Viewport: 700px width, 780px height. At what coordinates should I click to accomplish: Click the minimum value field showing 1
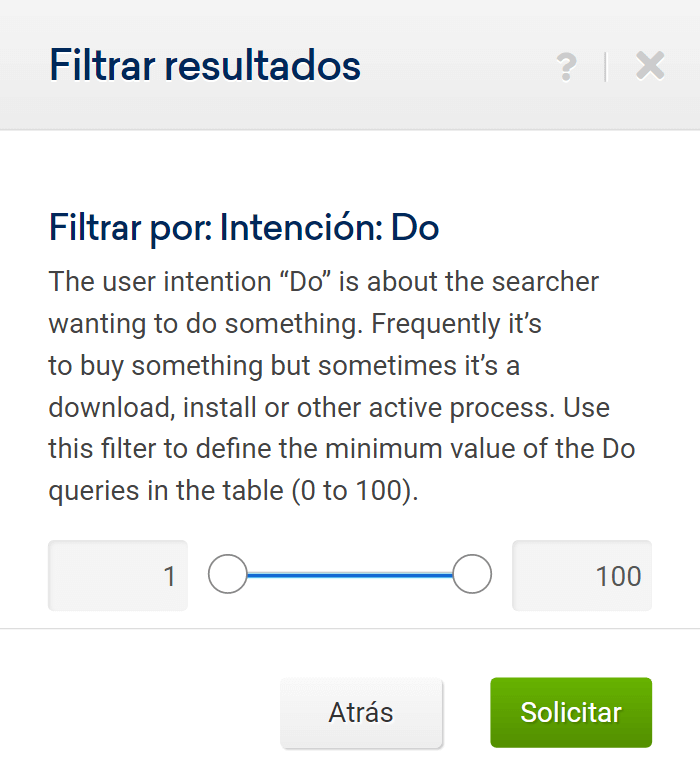point(118,575)
